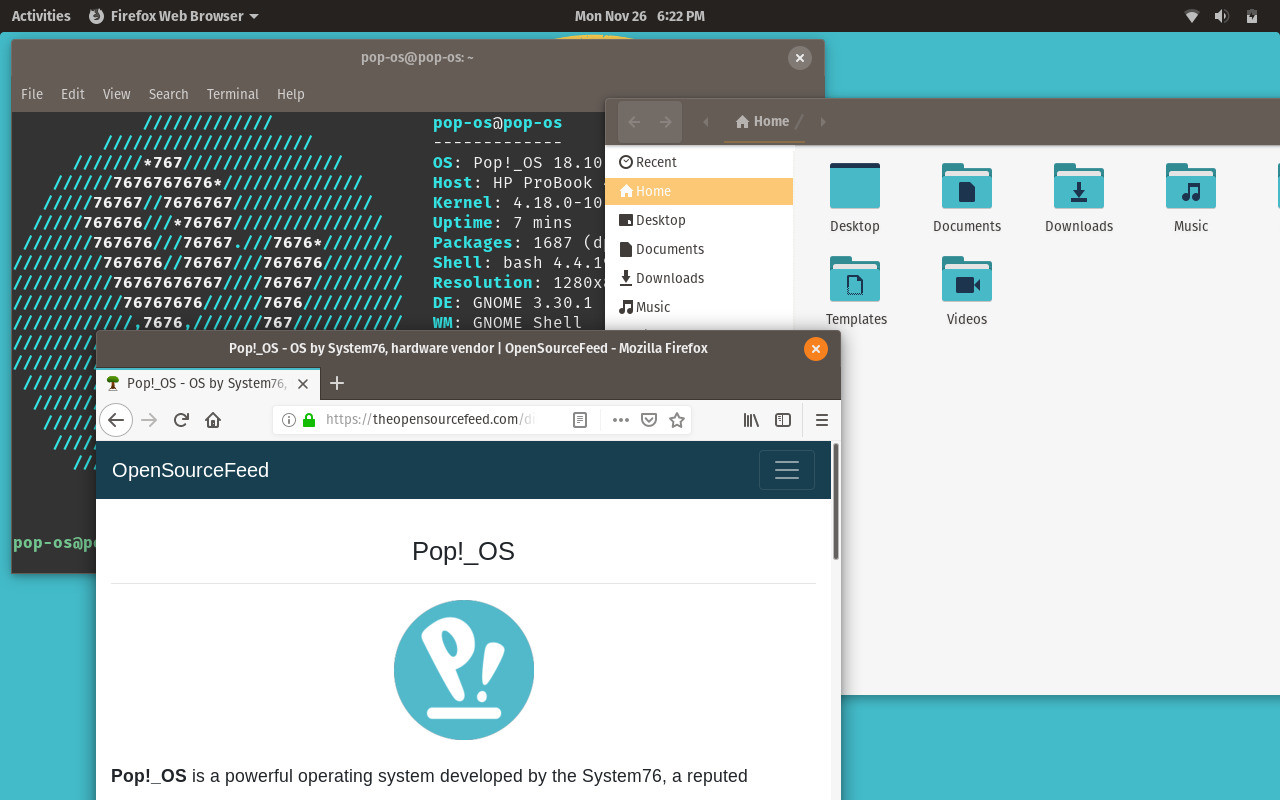Bookmark this page with the star icon
Screen dimensions: 1280x800
(677, 420)
